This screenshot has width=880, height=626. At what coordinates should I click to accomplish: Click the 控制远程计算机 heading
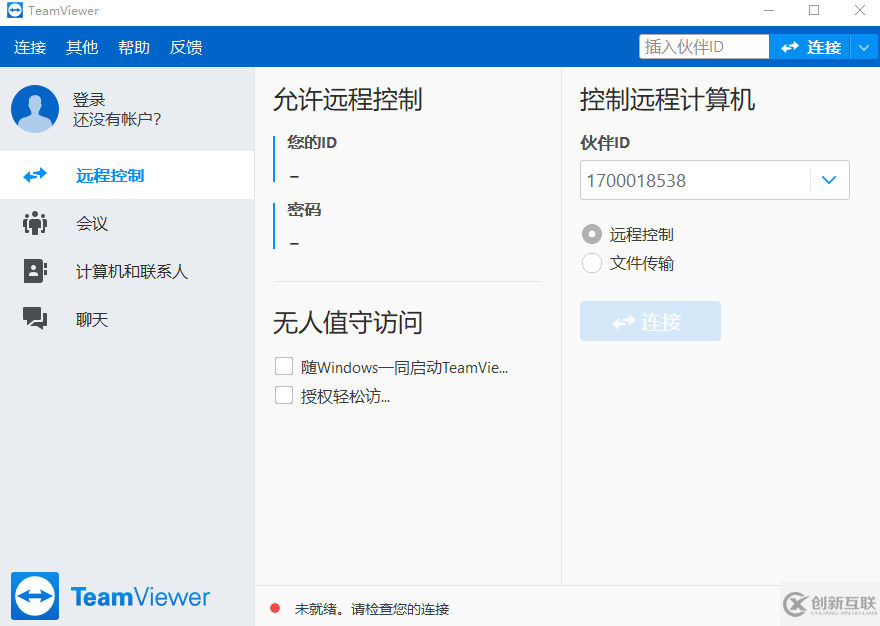(667, 99)
